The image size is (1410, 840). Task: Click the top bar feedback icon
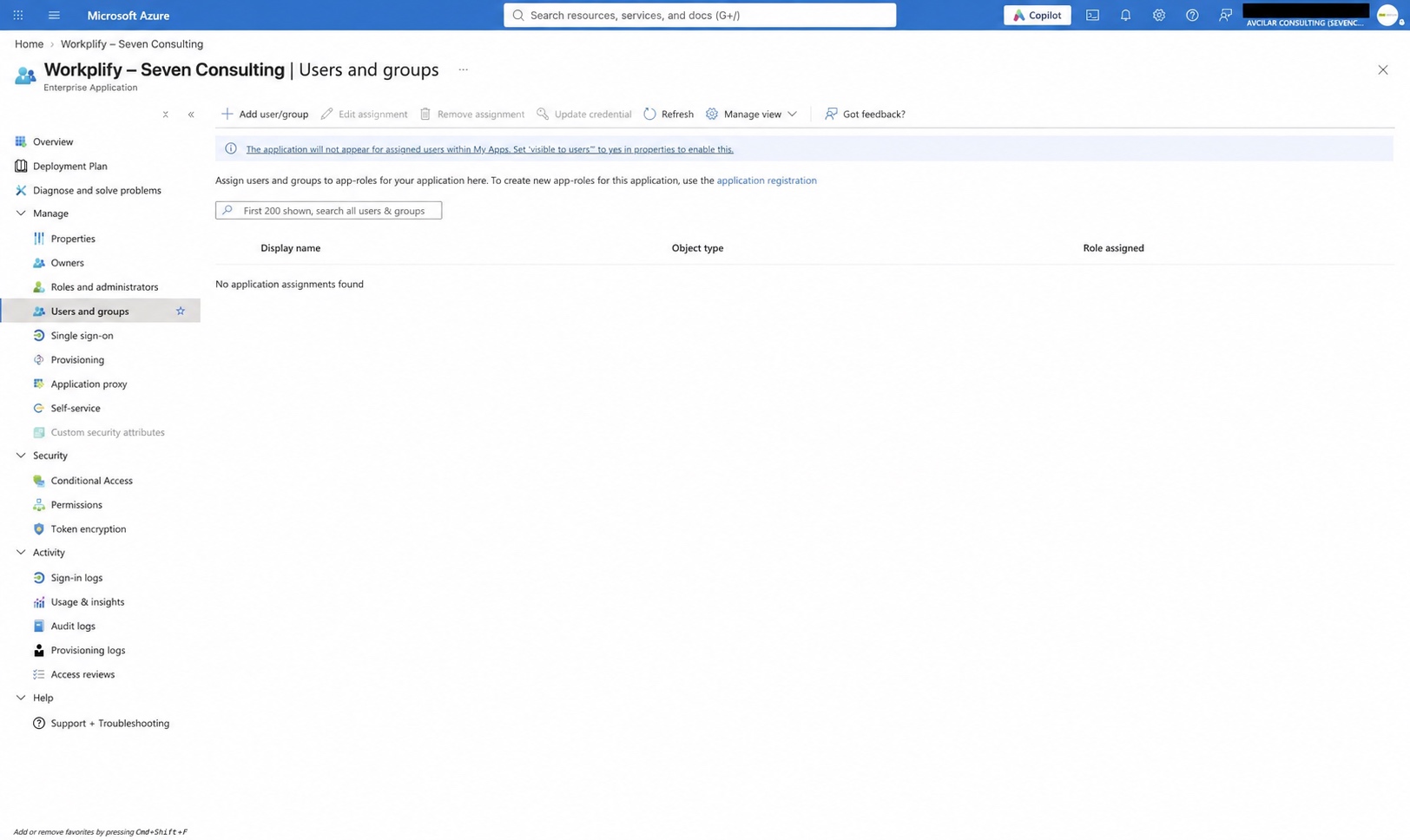tap(1225, 15)
